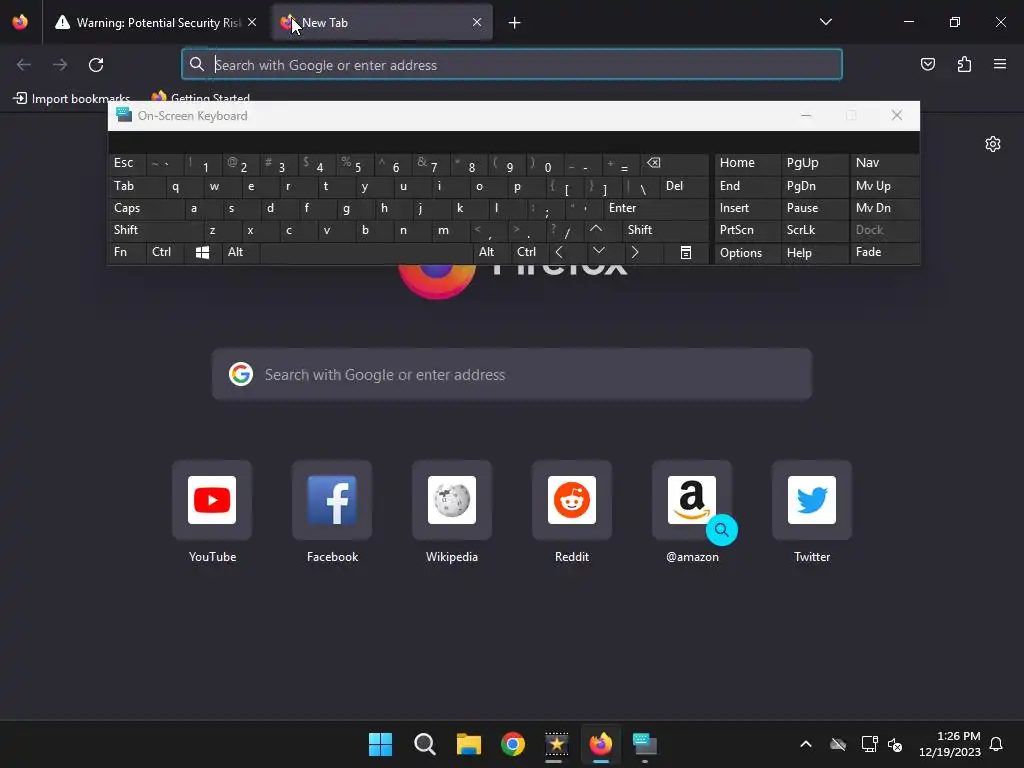Show hidden system tray icons
The width and height of the screenshot is (1024, 768).
(806, 744)
